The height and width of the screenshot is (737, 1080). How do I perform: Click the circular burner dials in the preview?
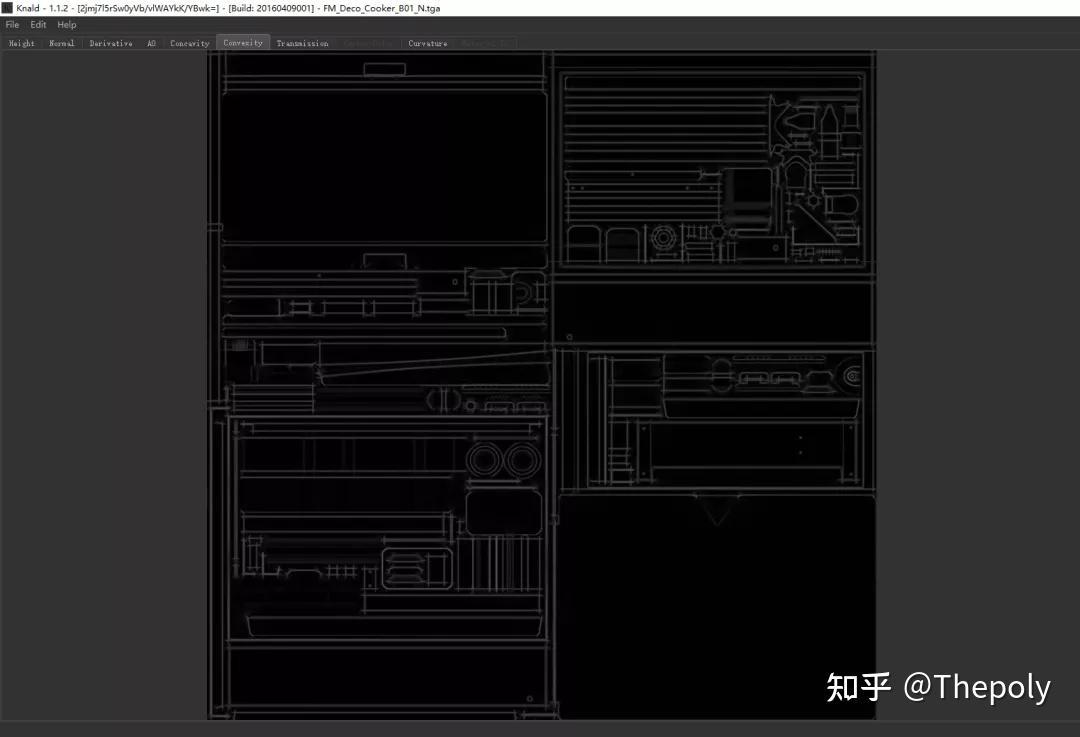point(505,460)
